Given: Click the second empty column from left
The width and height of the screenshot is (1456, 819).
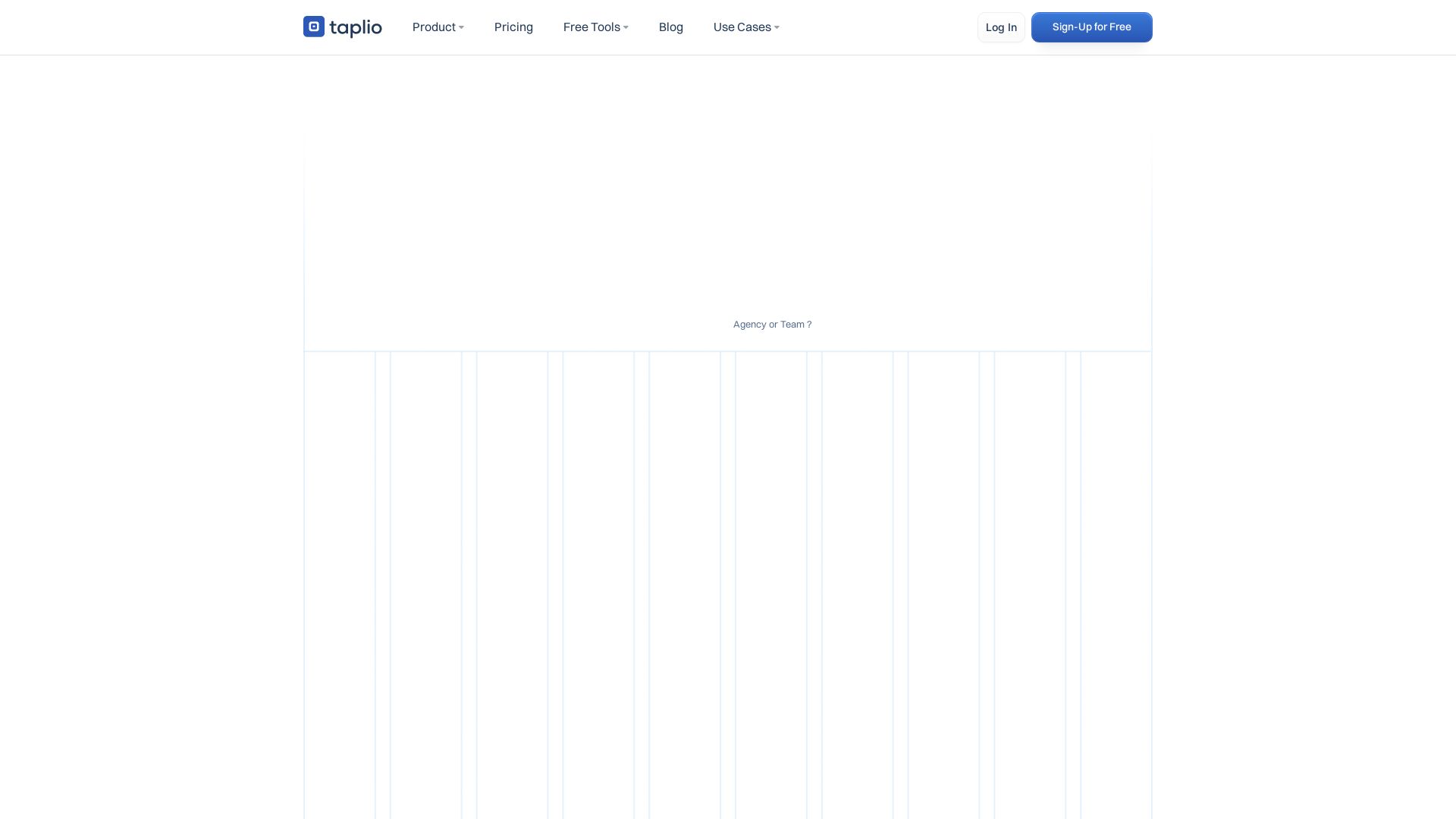Looking at the screenshot, I should pyautogui.click(x=426, y=584).
